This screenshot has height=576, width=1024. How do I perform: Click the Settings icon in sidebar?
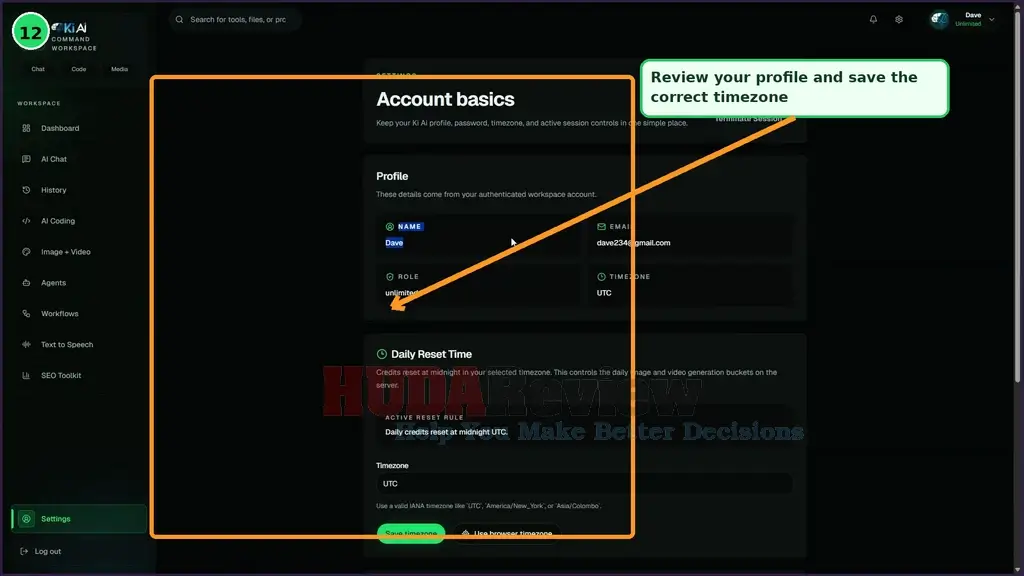(x=26, y=519)
